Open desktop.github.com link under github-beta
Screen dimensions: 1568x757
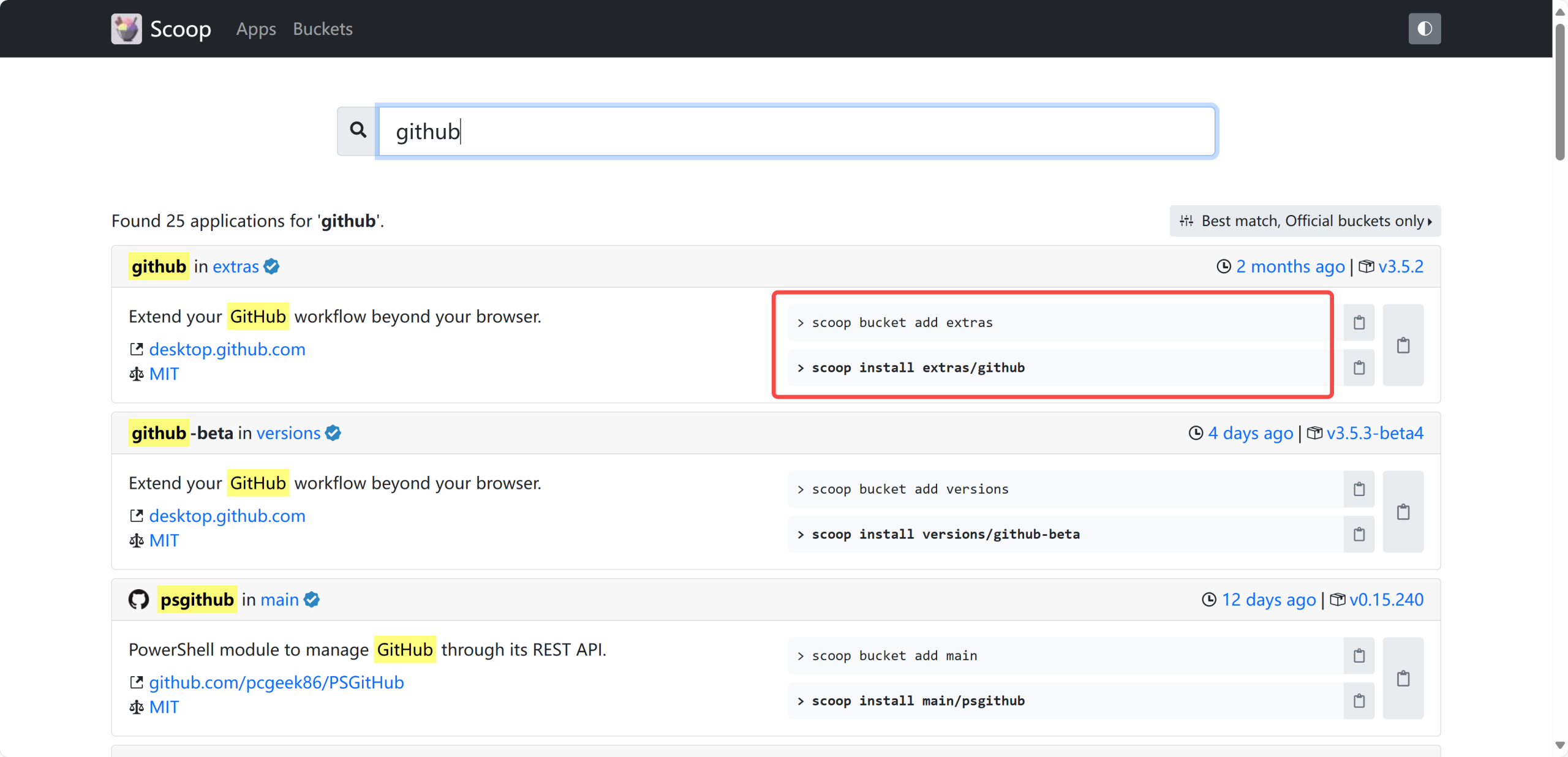click(227, 516)
